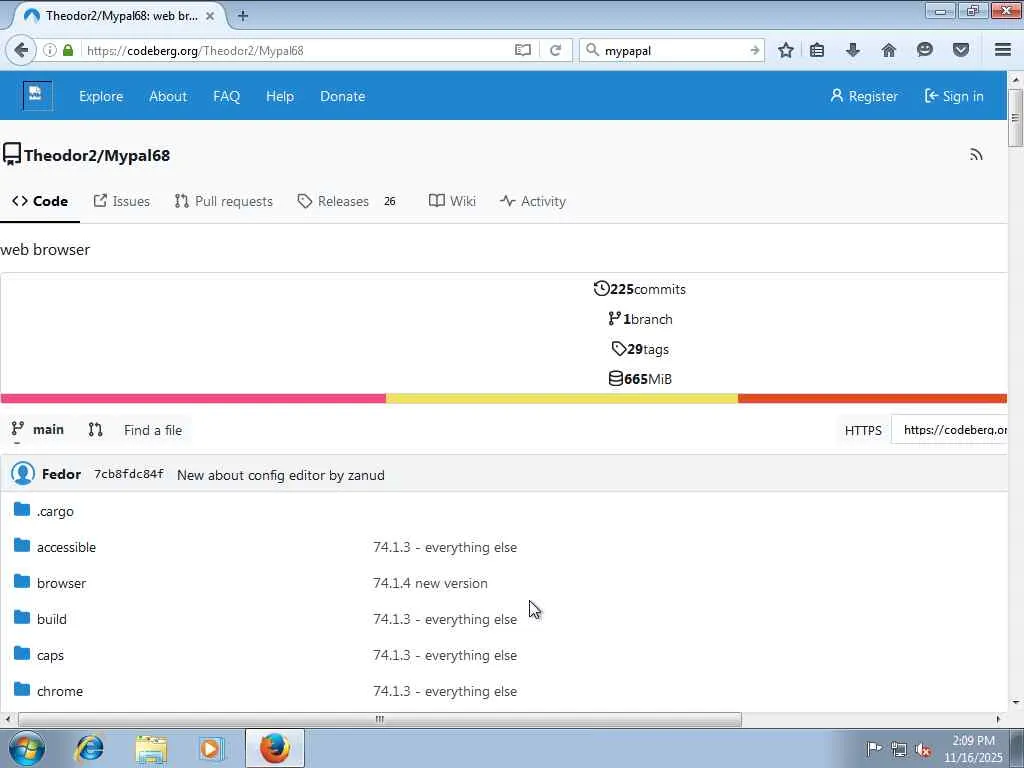Open Help in the top navigation
The height and width of the screenshot is (768, 1024).
coord(280,96)
